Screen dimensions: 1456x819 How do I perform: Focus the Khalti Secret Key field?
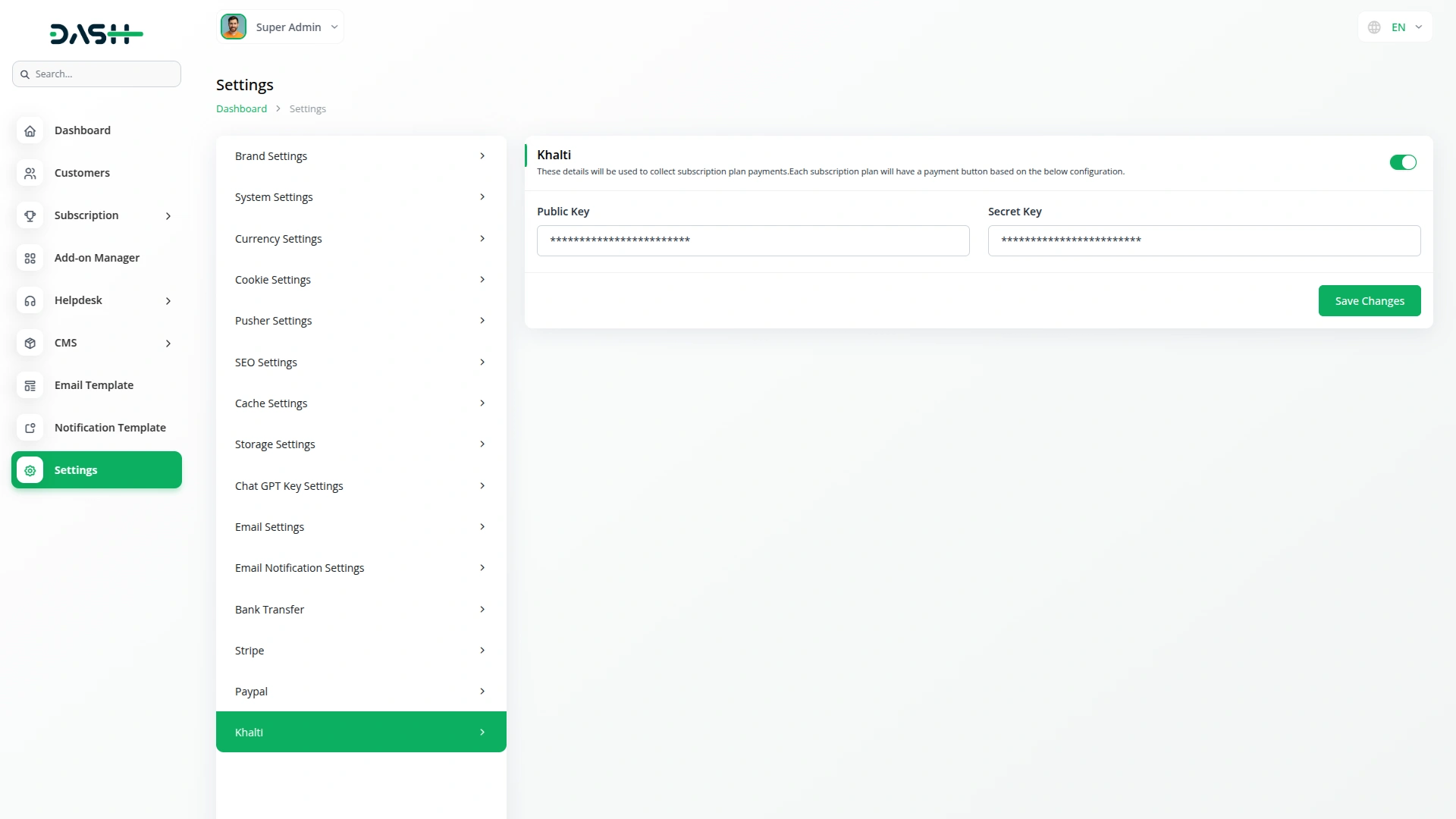click(x=1203, y=240)
